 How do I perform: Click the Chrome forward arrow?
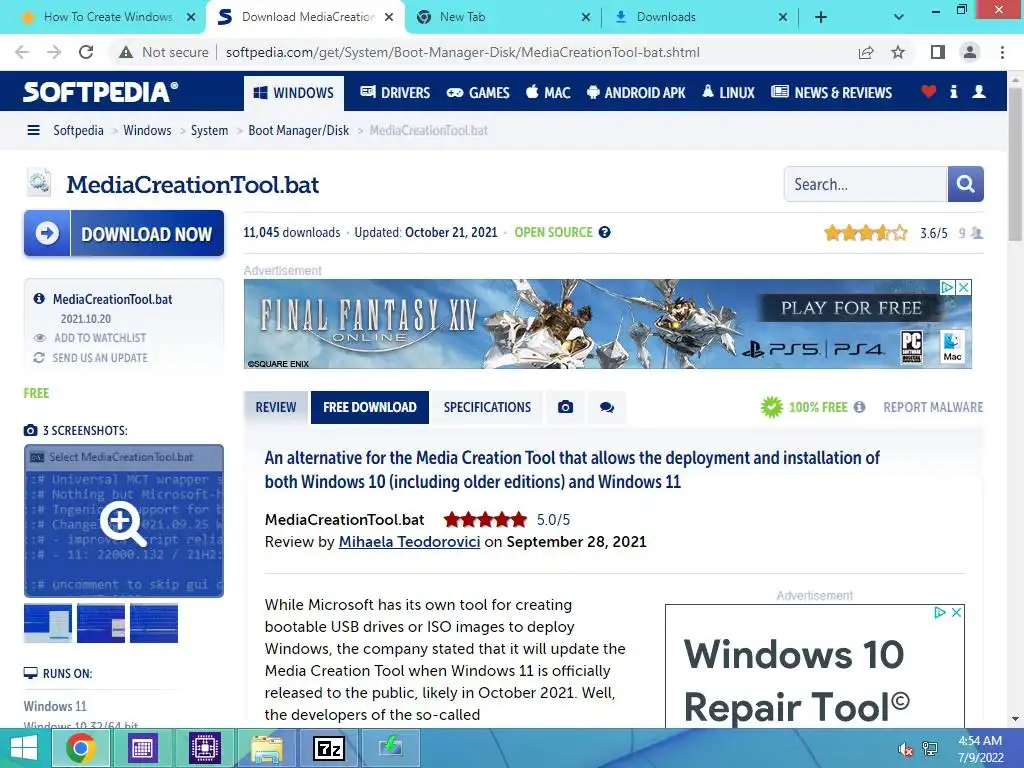(x=54, y=52)
